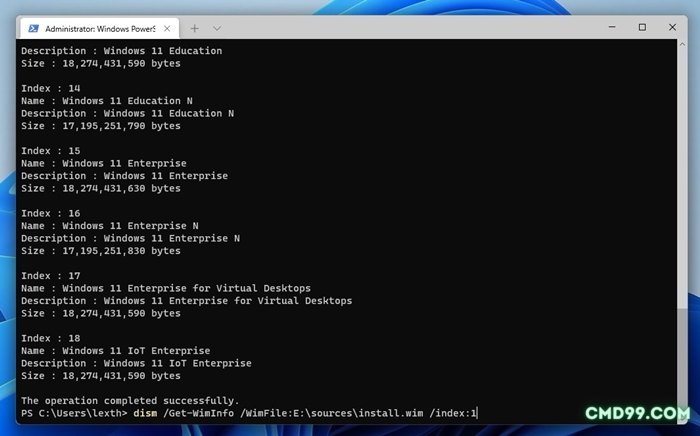This screenshot has width=700, height=436.
Task: Expand the new tab profile dropdown
Action: coord(217,29)
